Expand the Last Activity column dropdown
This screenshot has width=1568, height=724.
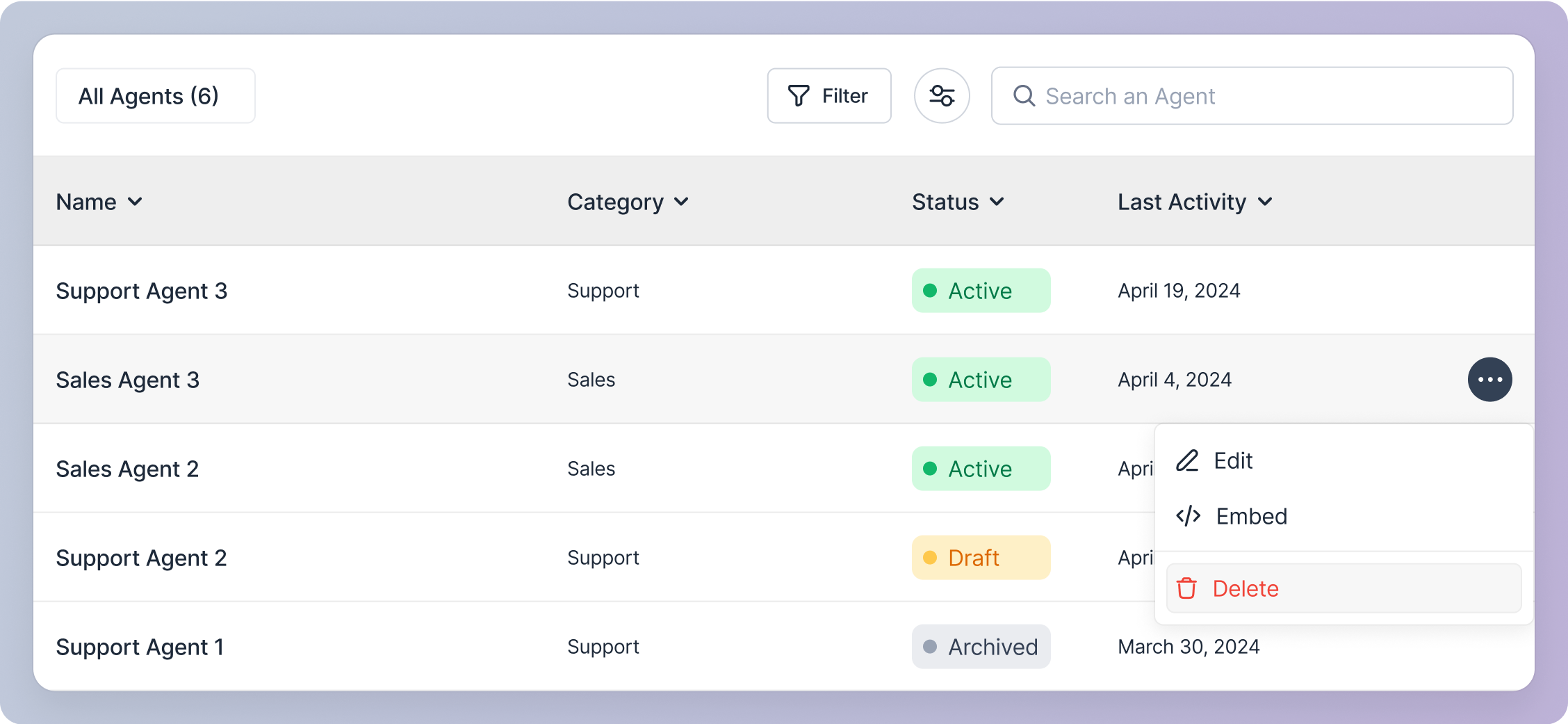(x=1265, y=202)
